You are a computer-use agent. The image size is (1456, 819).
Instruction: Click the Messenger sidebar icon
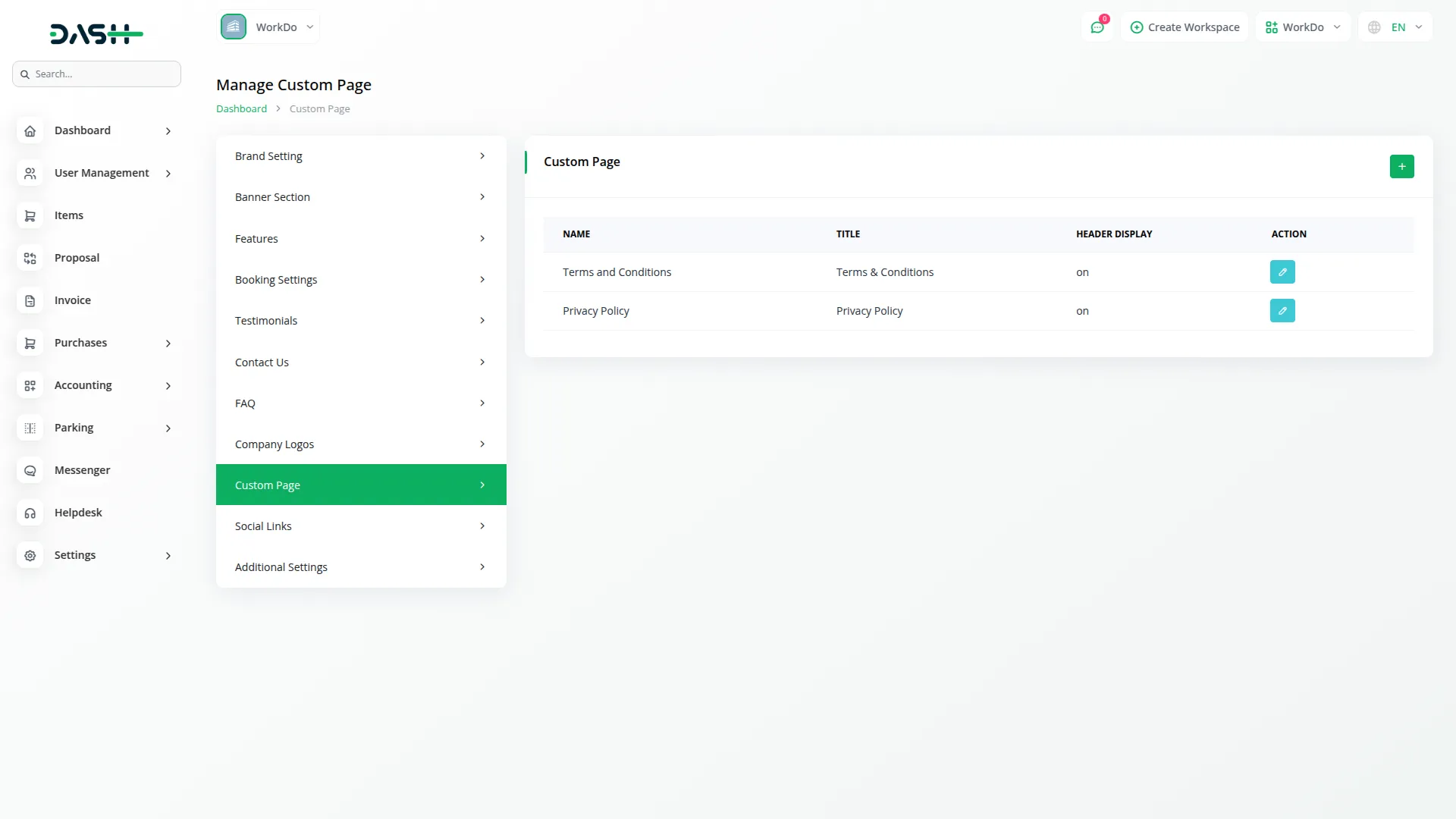(30, 471)
